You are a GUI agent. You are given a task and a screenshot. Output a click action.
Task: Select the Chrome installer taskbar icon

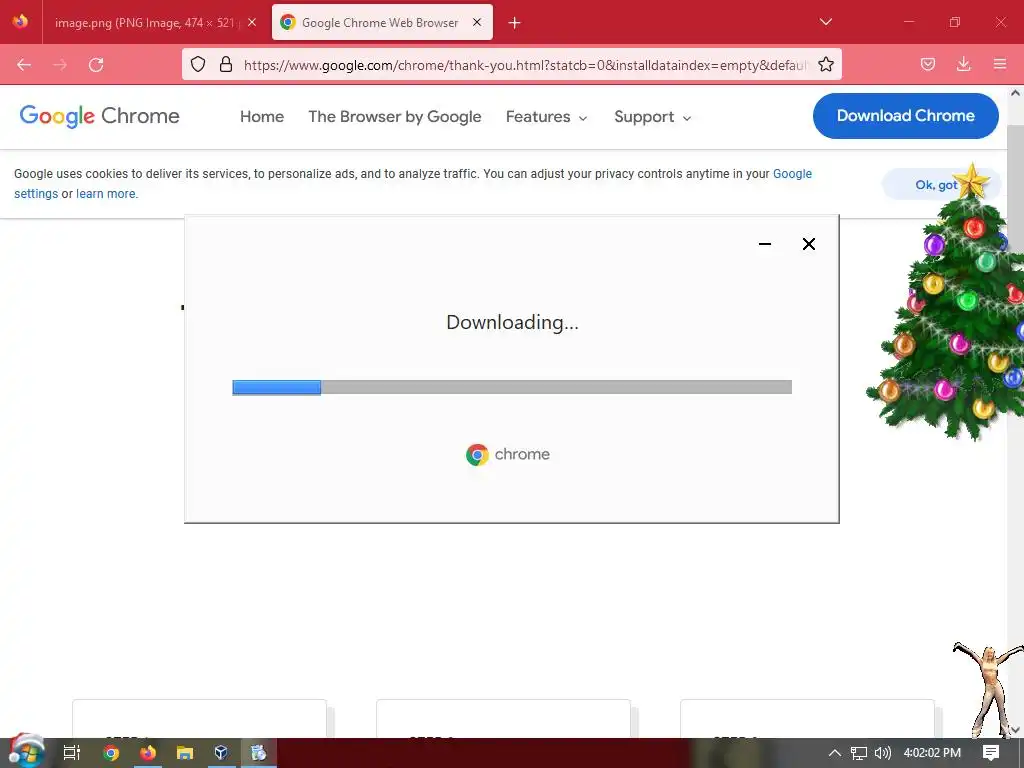259,753
